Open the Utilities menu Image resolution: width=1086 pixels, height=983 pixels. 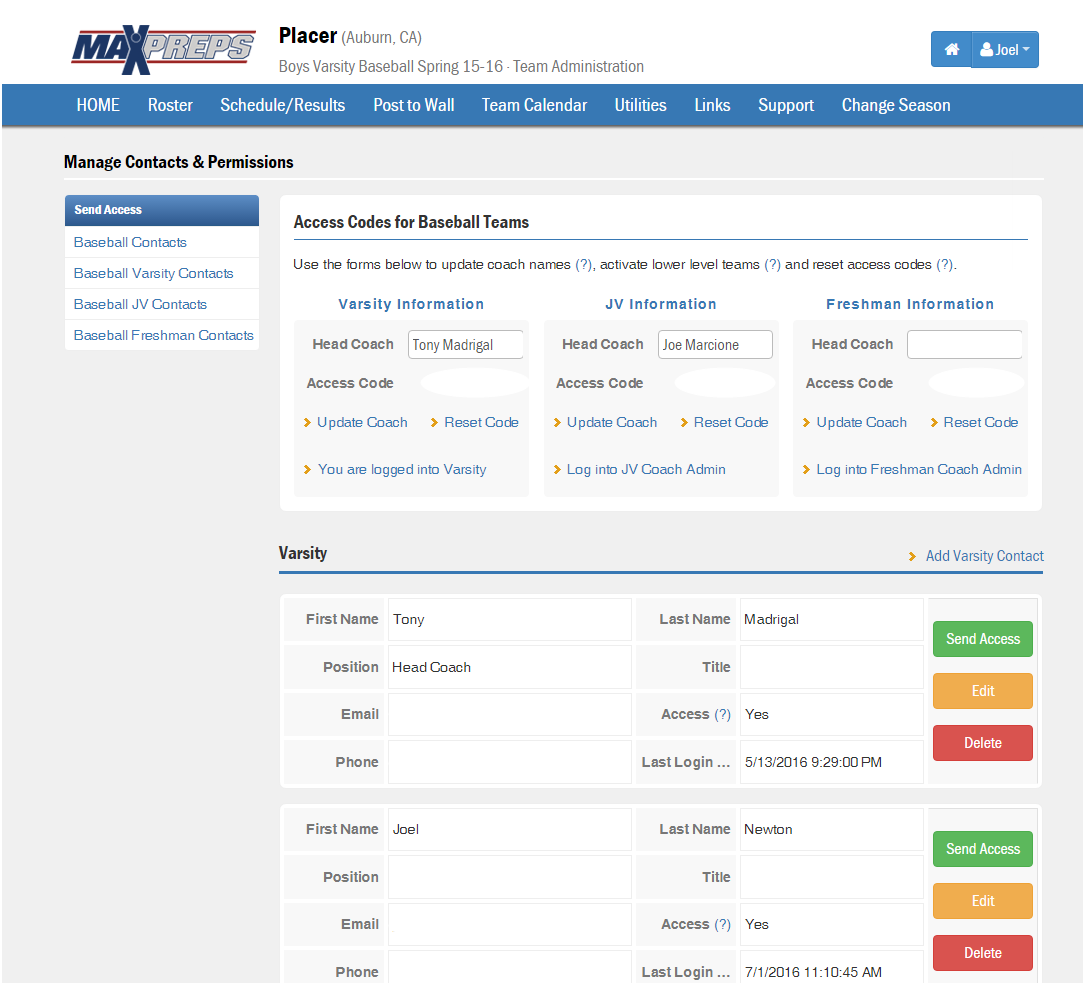[x=640, y=105]
